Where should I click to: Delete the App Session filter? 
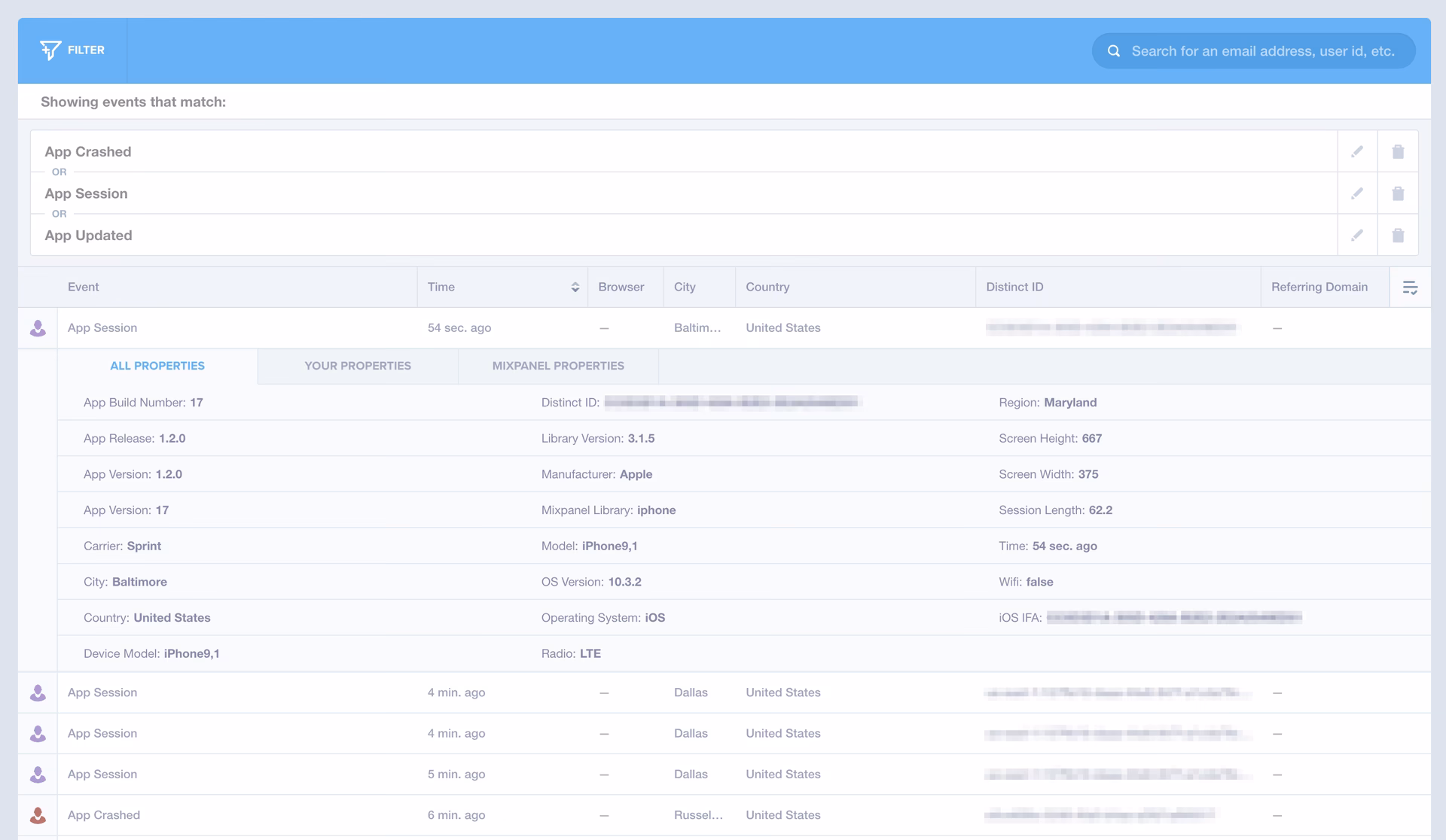(1398, 193)
